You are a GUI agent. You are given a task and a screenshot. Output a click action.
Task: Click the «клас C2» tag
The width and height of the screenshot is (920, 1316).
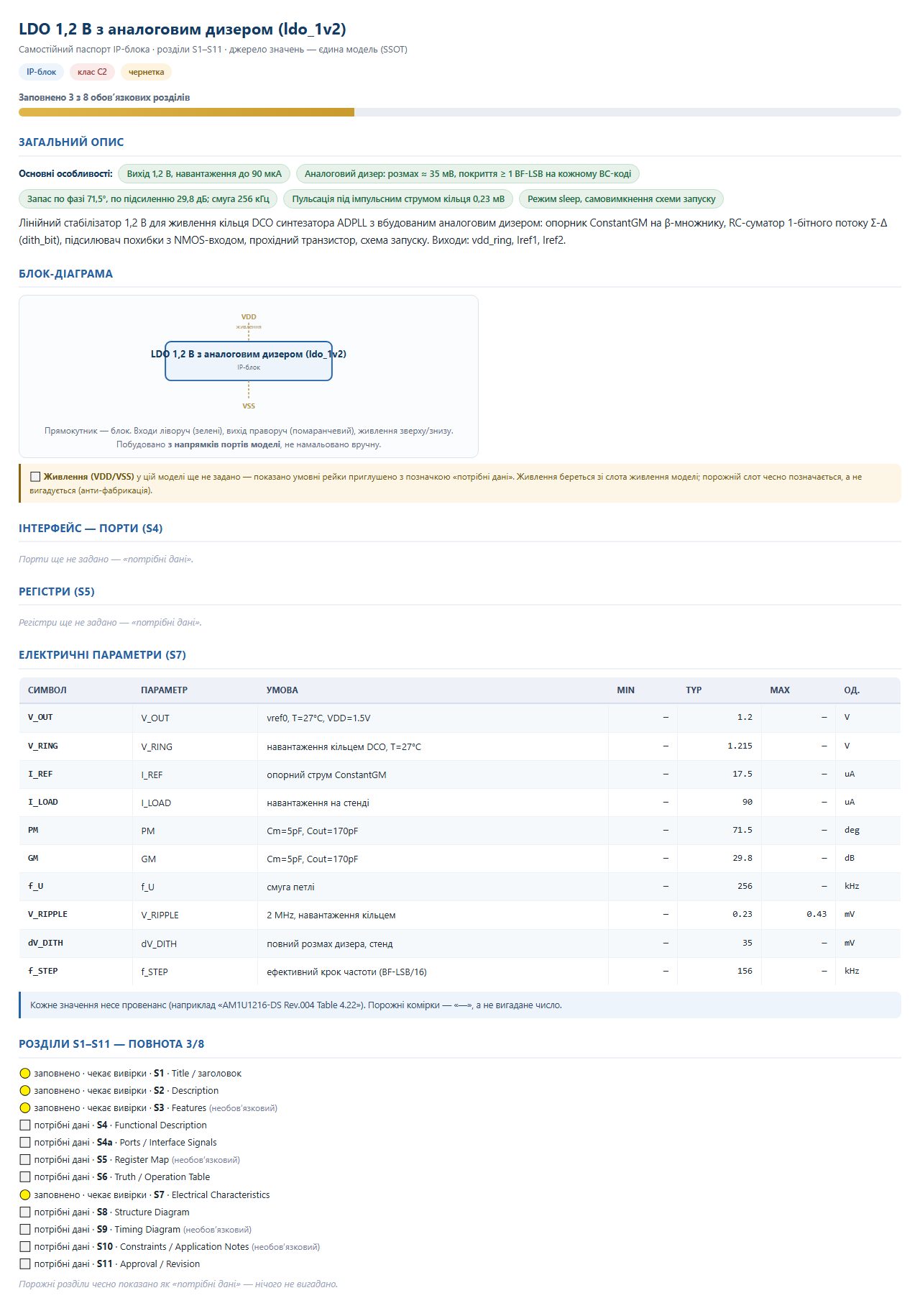point(92,72)
